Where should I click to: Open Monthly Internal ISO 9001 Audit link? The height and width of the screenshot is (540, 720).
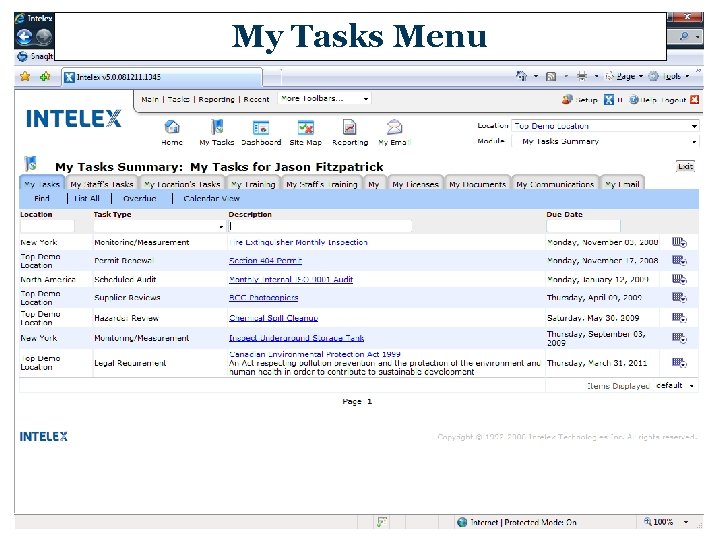(291, 279)
